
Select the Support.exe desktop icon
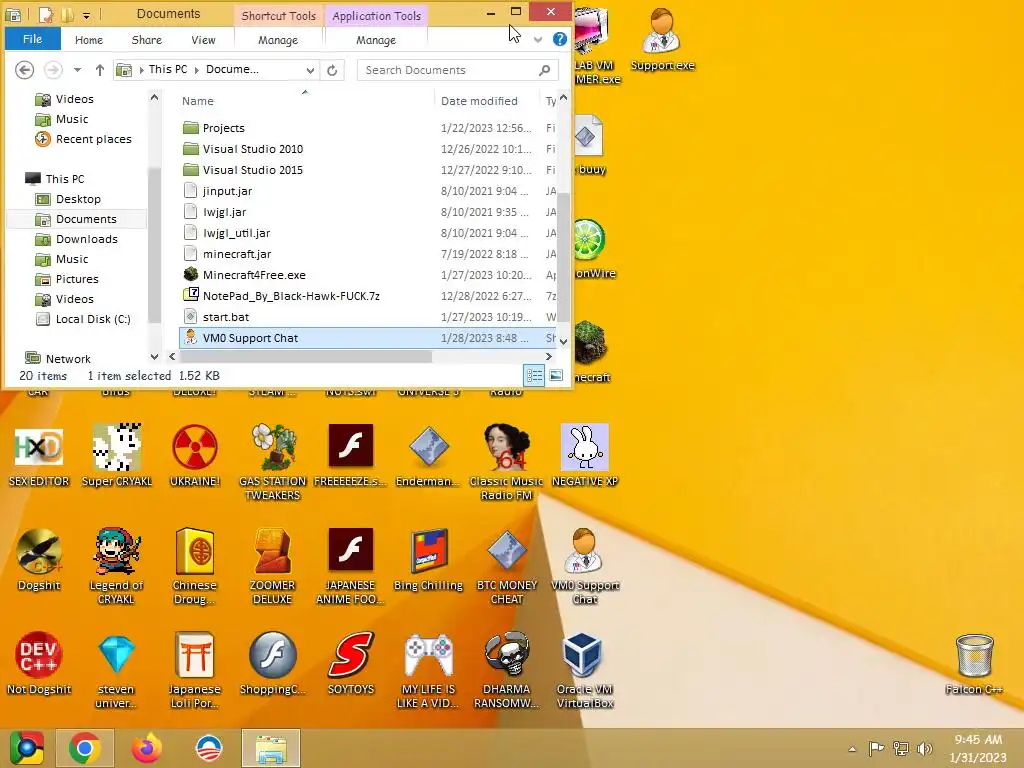(662, 39)
